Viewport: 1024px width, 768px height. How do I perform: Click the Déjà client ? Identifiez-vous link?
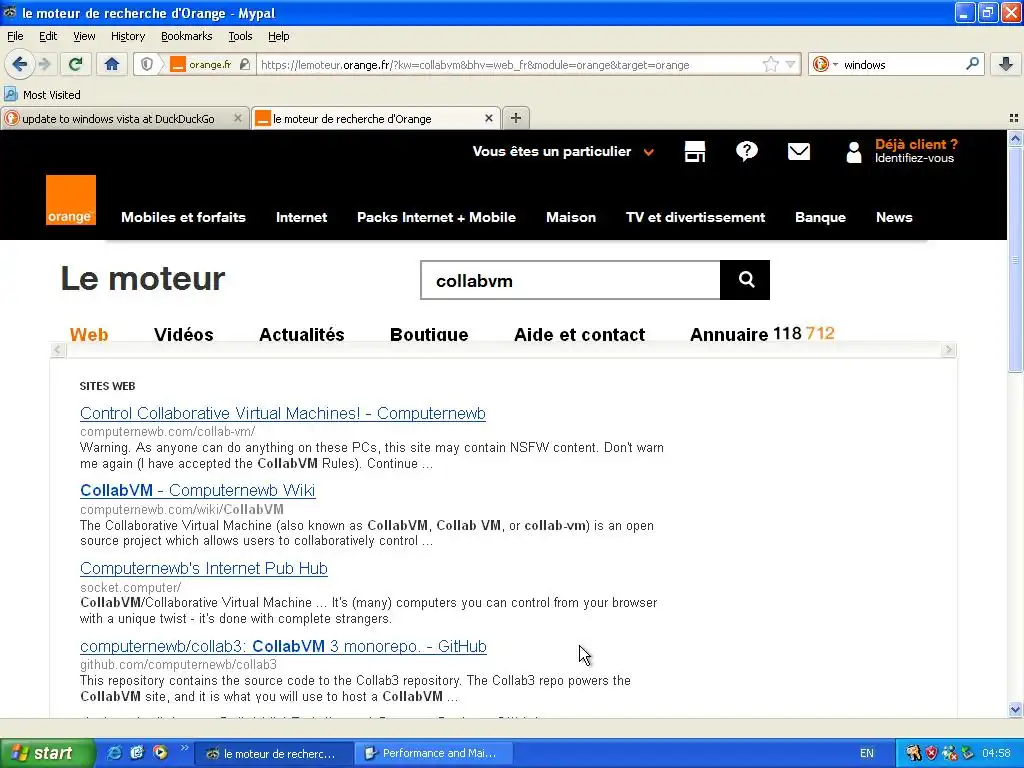pos(916,151)
